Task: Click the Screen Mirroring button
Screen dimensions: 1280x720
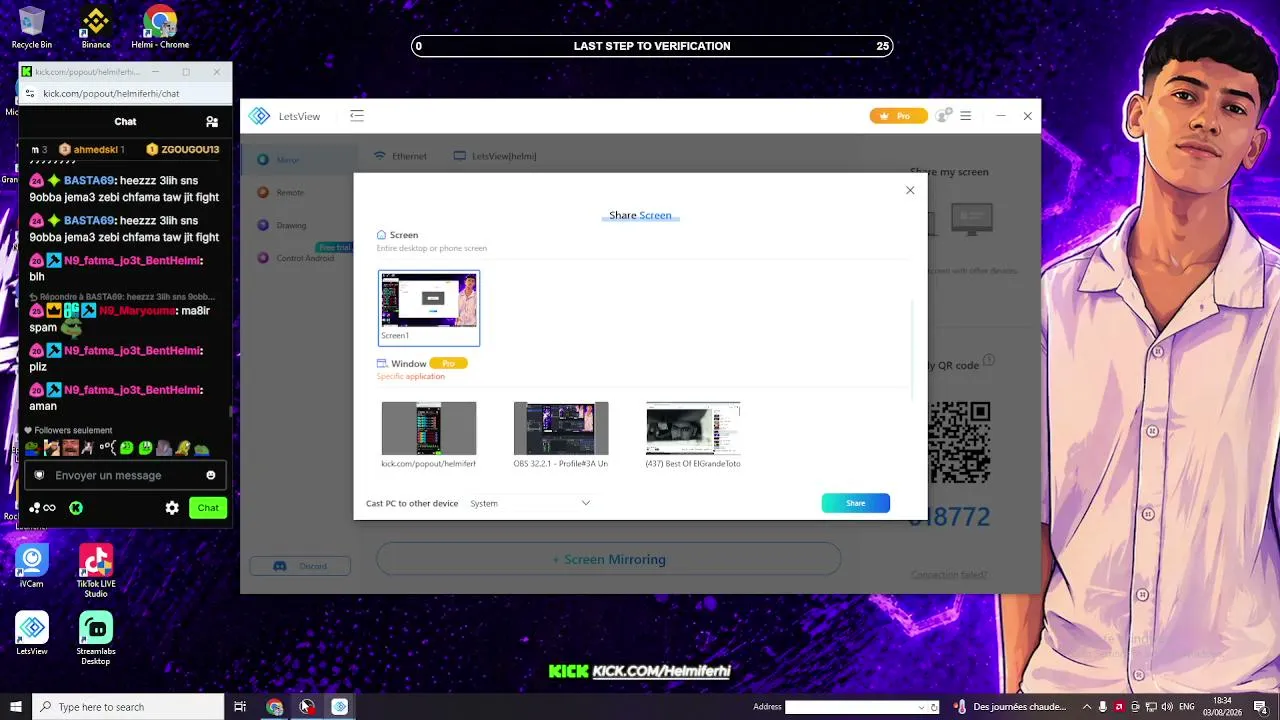Action: click(609, 559)
